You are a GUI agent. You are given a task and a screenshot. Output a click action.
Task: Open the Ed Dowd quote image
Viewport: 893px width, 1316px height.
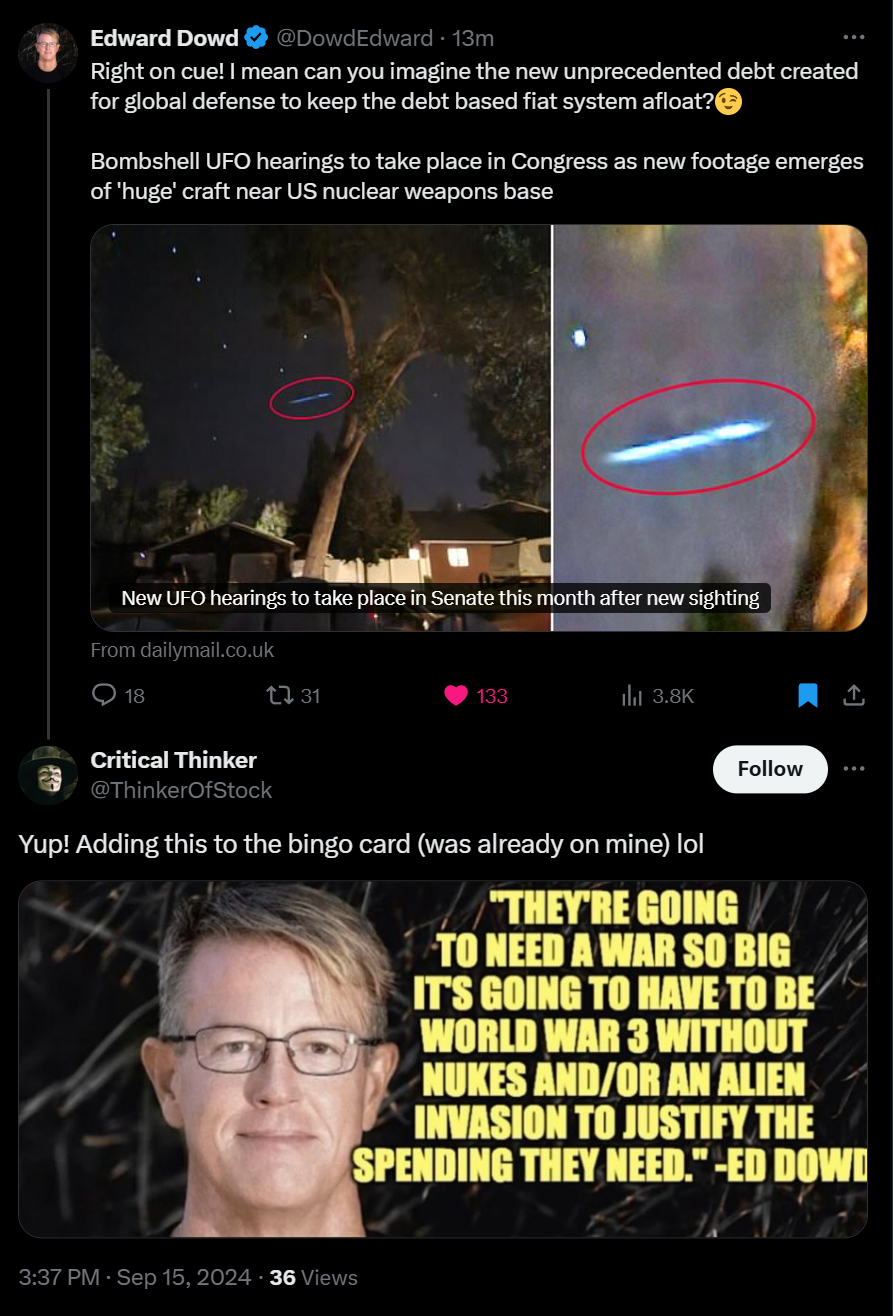pyautogui.click(x=443, y=1059)
